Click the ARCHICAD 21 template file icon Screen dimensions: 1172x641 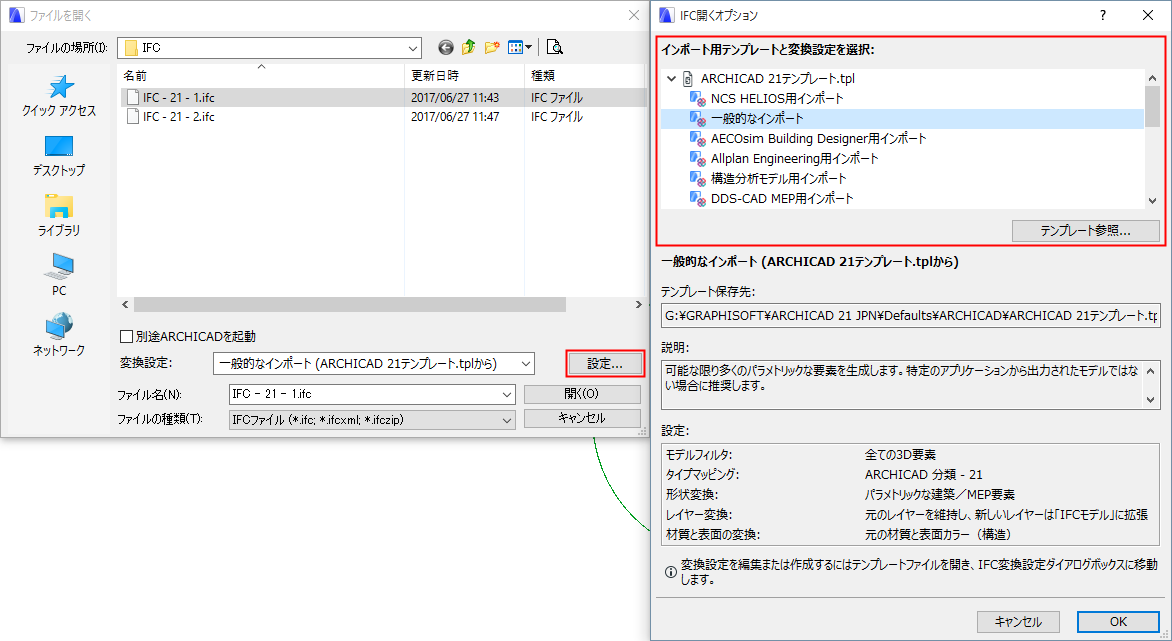click(x=688, y=78)
